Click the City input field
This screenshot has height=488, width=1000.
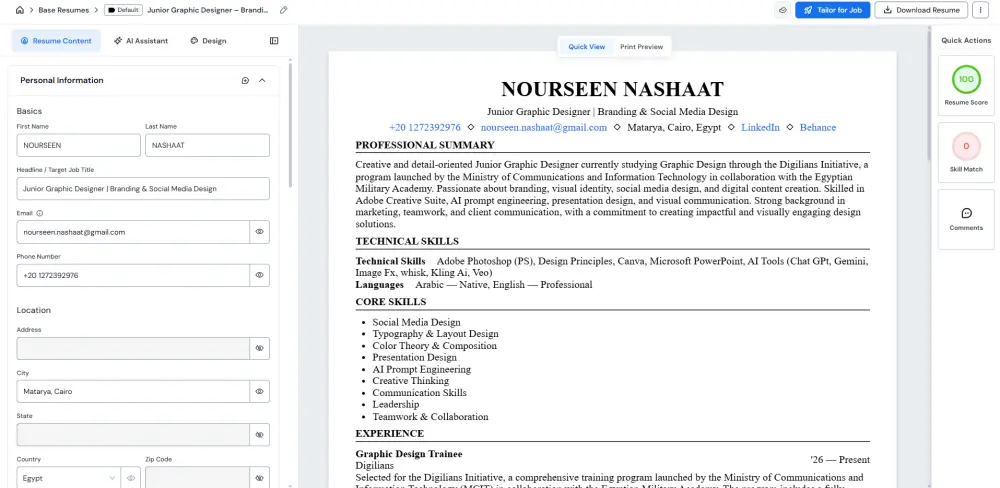(x=133, y=392)
